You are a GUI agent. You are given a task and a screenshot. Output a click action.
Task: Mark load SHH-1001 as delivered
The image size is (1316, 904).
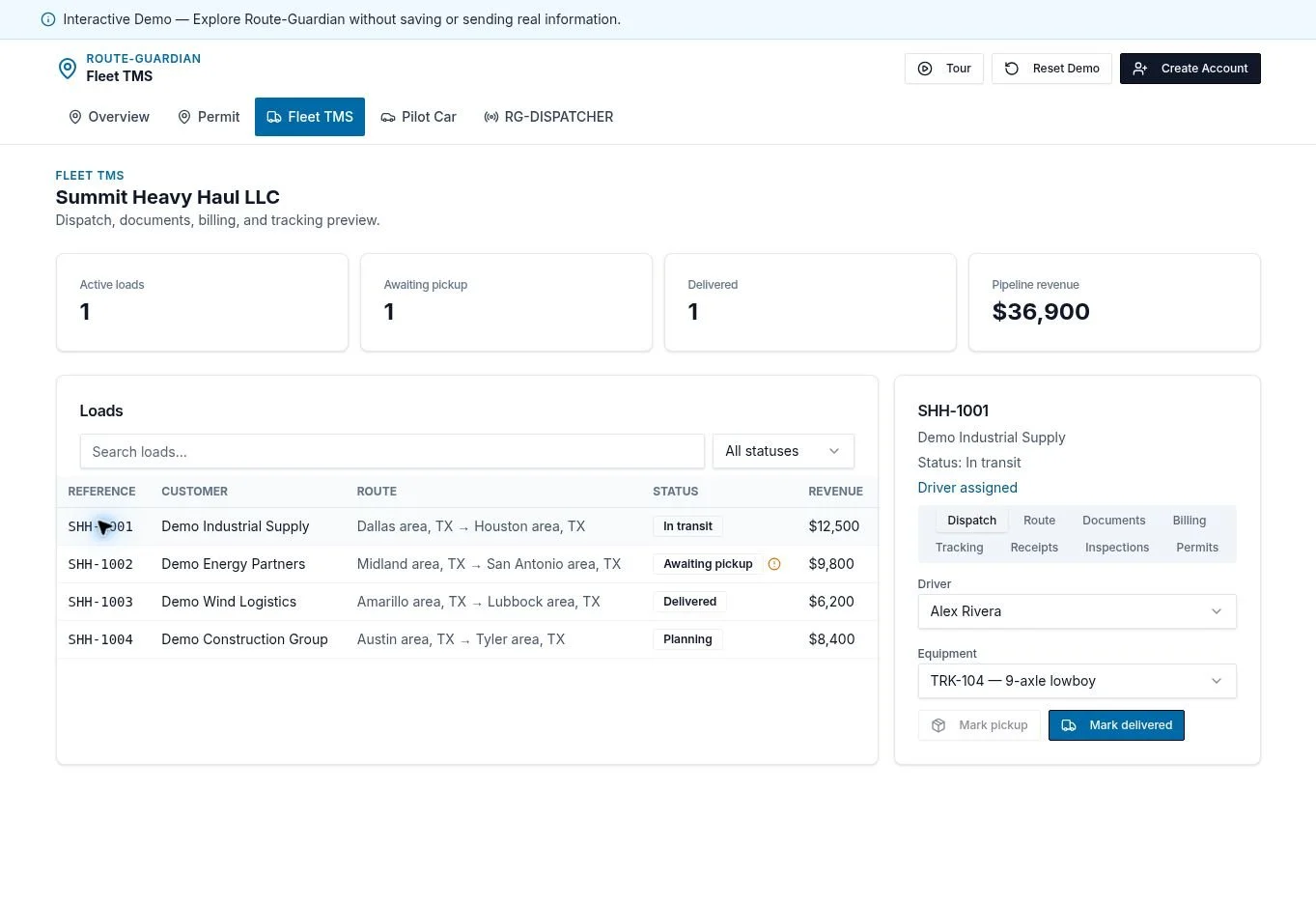(1116, 725)
